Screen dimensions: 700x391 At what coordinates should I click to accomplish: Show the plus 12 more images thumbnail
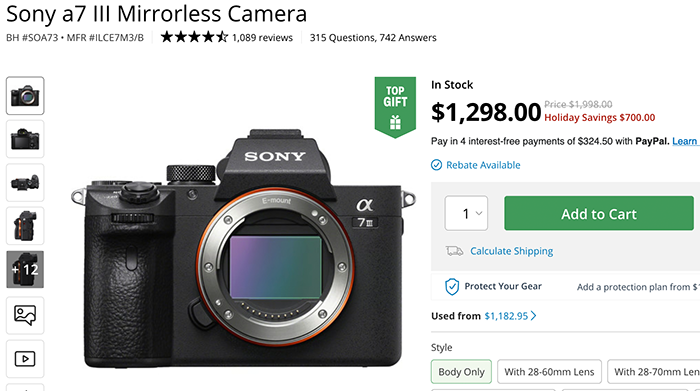tap(25, 270)
